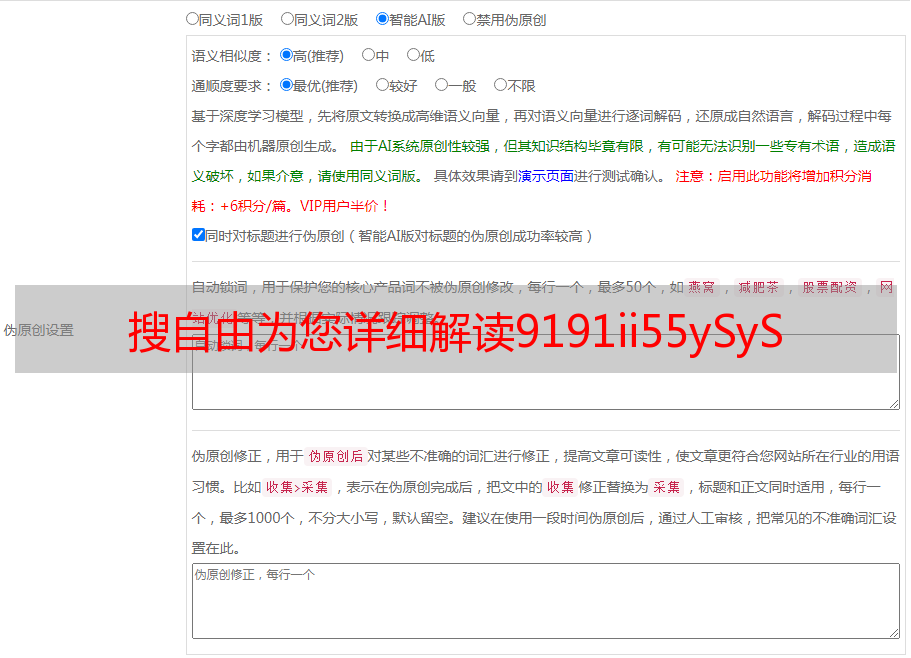This screenshot has width=911, height=658.
Task: Set 通顺度要求 to 最优(推荐)
Action: pos(286,85)
